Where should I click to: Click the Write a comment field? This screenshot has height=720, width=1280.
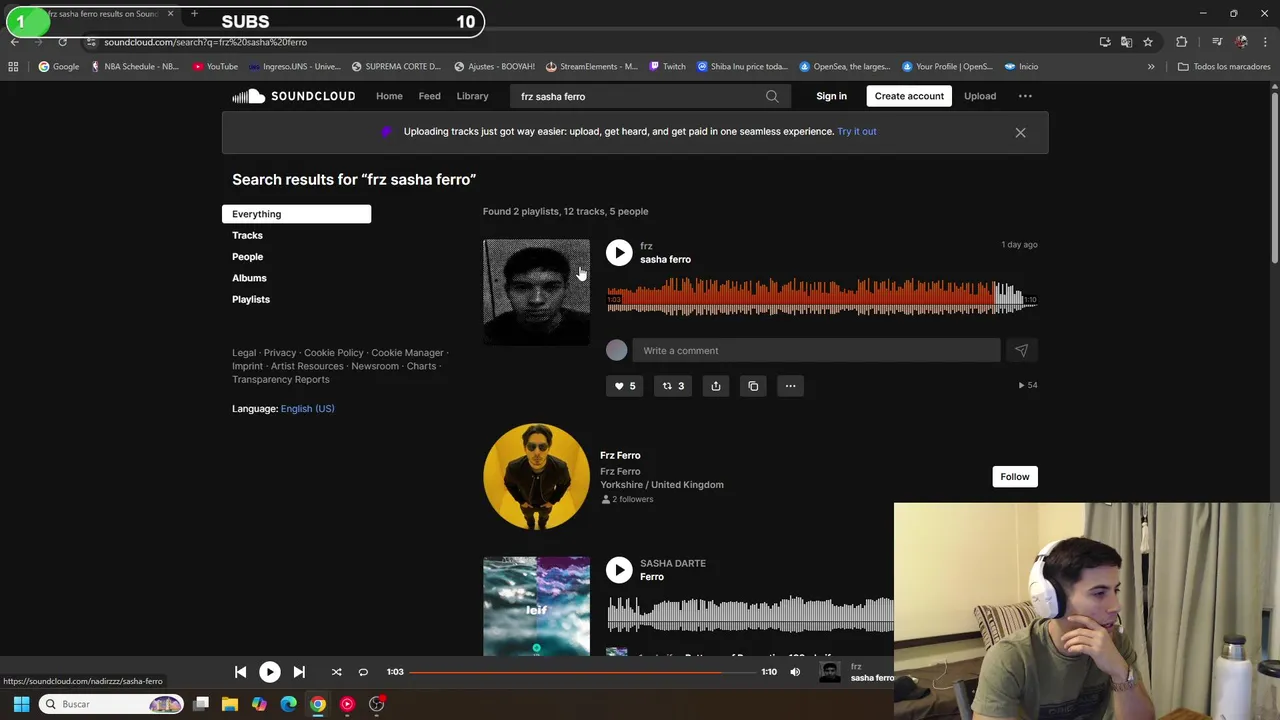[815, 350]
